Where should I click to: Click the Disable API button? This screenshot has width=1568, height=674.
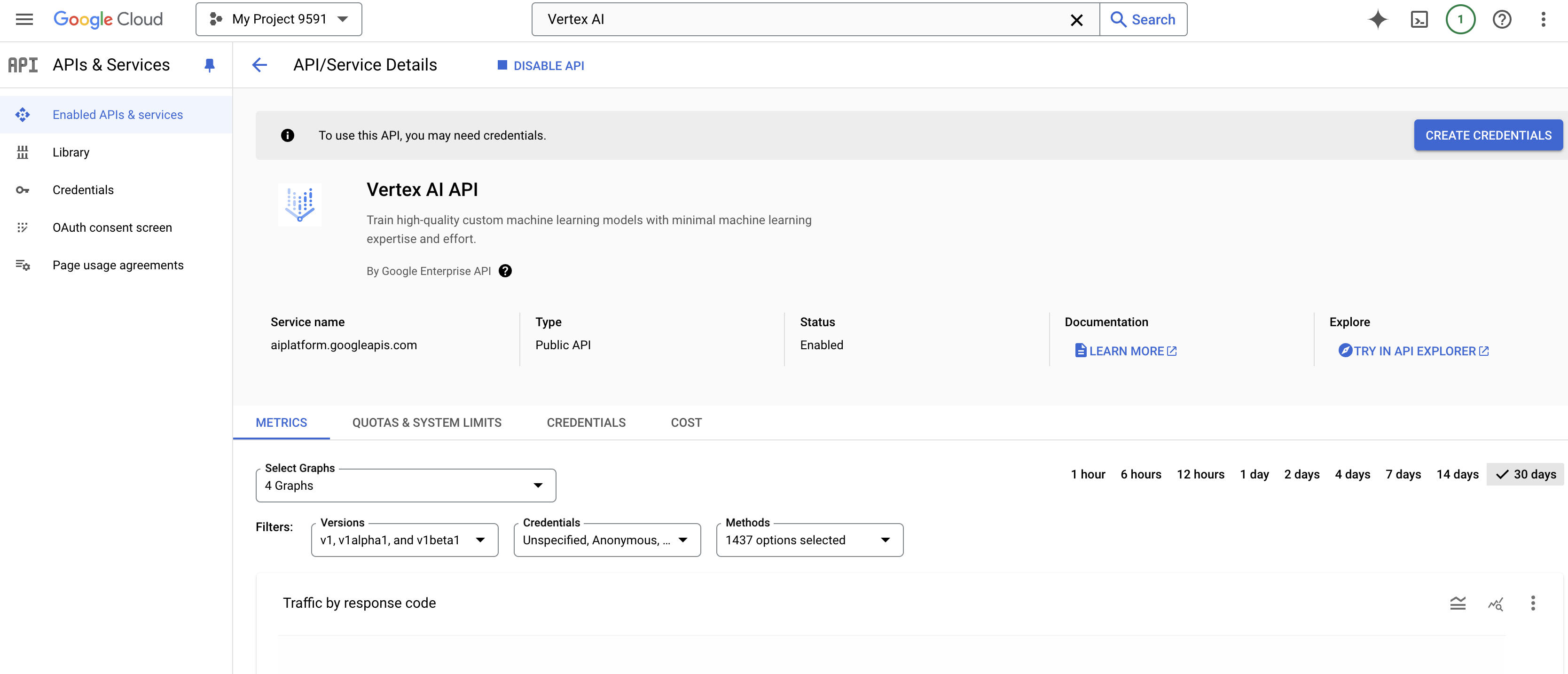click(x=541, y=65)
